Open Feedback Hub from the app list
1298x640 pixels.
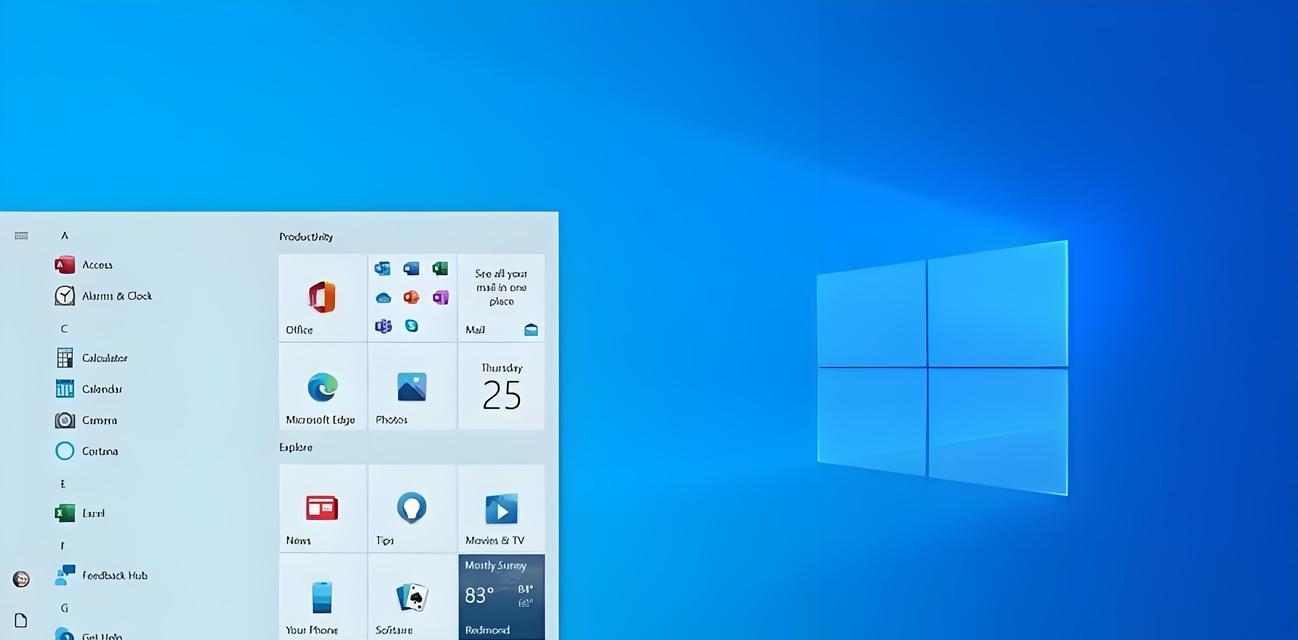tap(101, 575)
